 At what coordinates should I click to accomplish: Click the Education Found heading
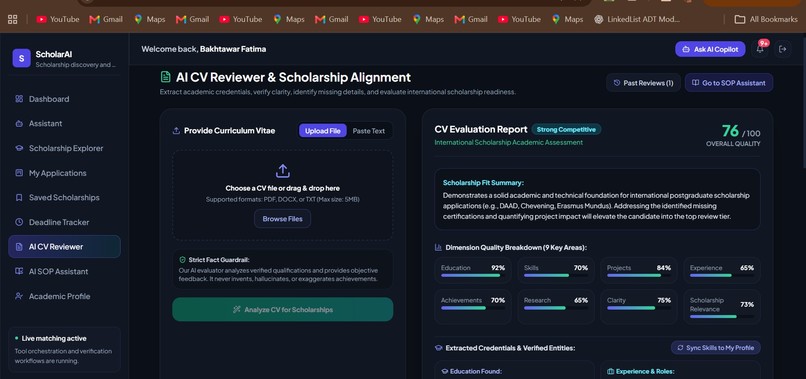point(475,371)
